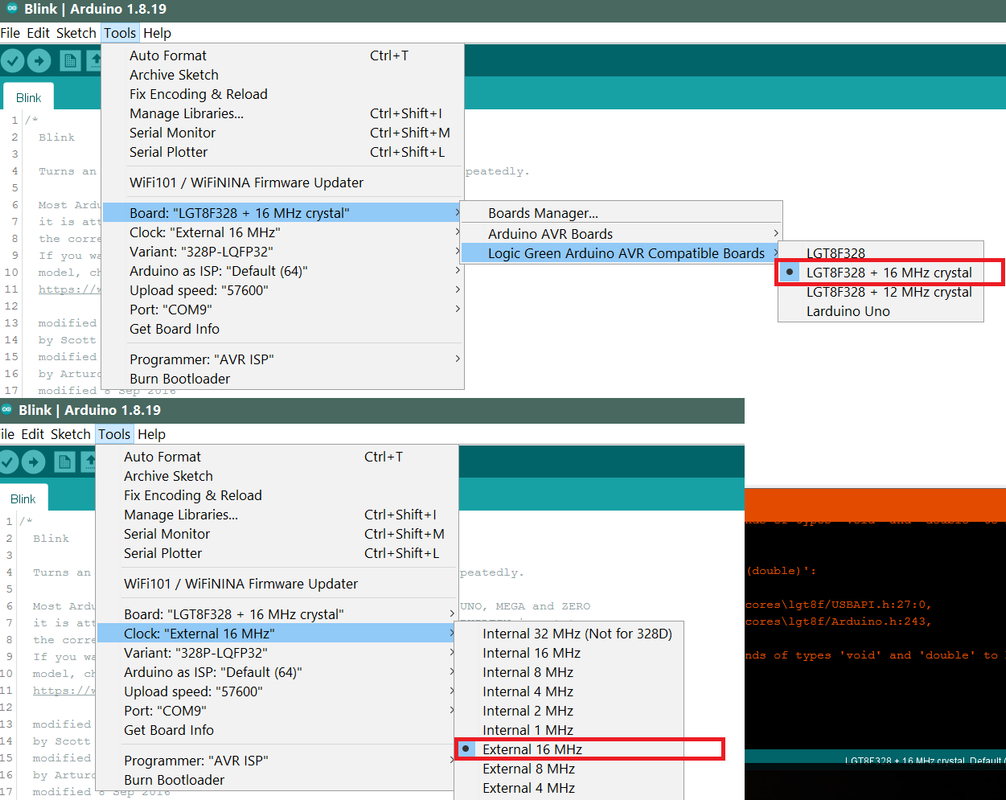Open Manage Libraries in top Tools menu

tap(283, 114)
